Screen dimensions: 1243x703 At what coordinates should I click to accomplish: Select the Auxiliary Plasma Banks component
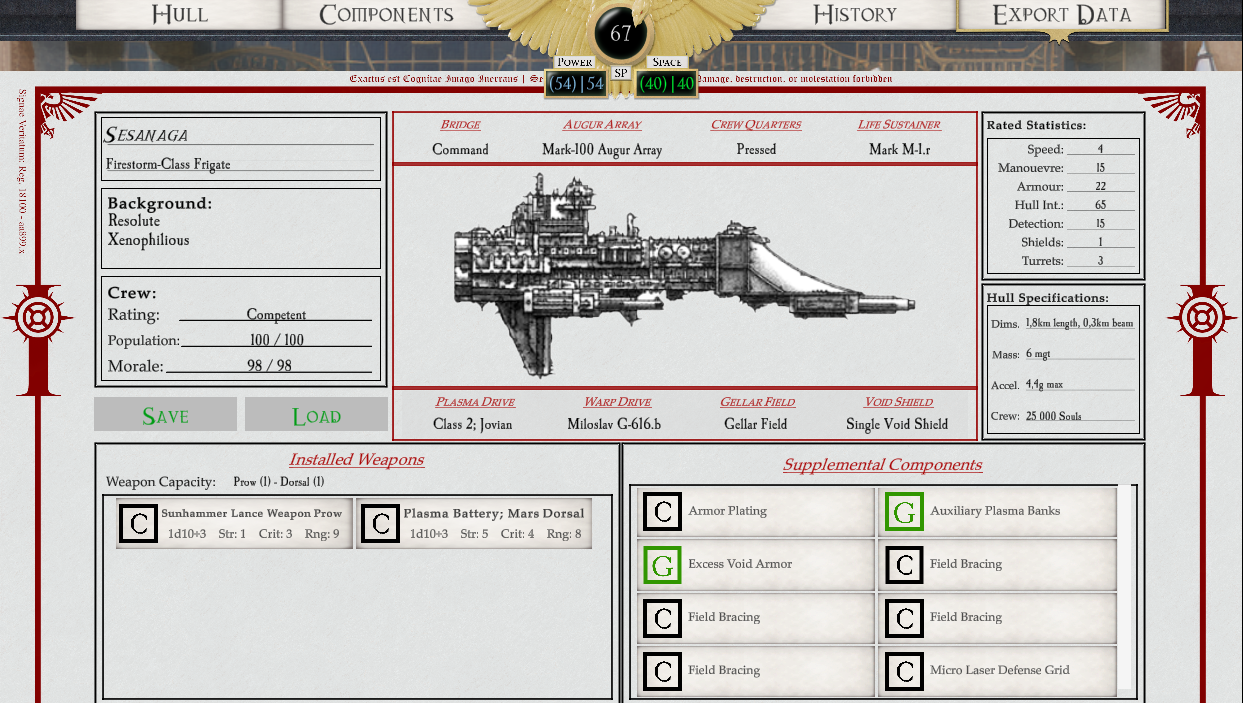click(x=997, y=511)
